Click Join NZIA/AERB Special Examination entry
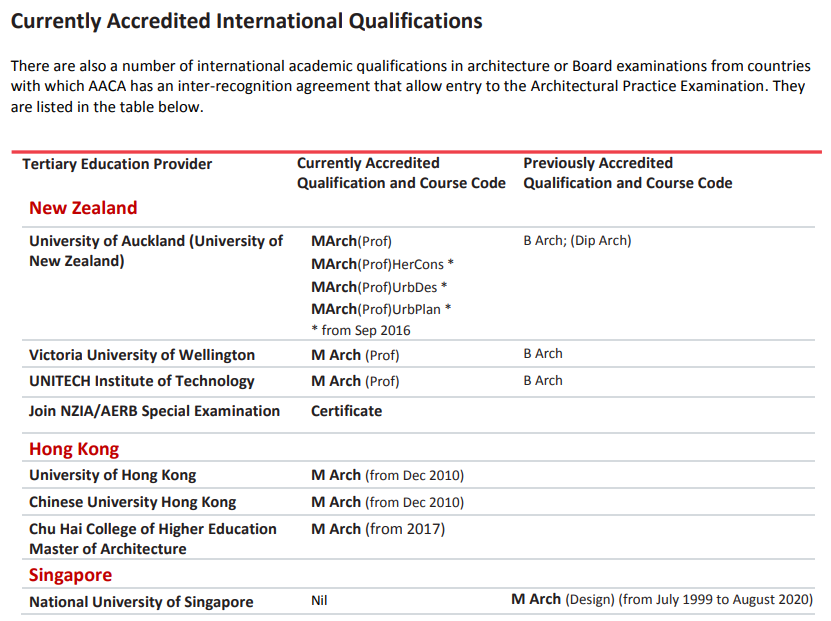Viewport: 831px width, 621px height. (154, 411)
